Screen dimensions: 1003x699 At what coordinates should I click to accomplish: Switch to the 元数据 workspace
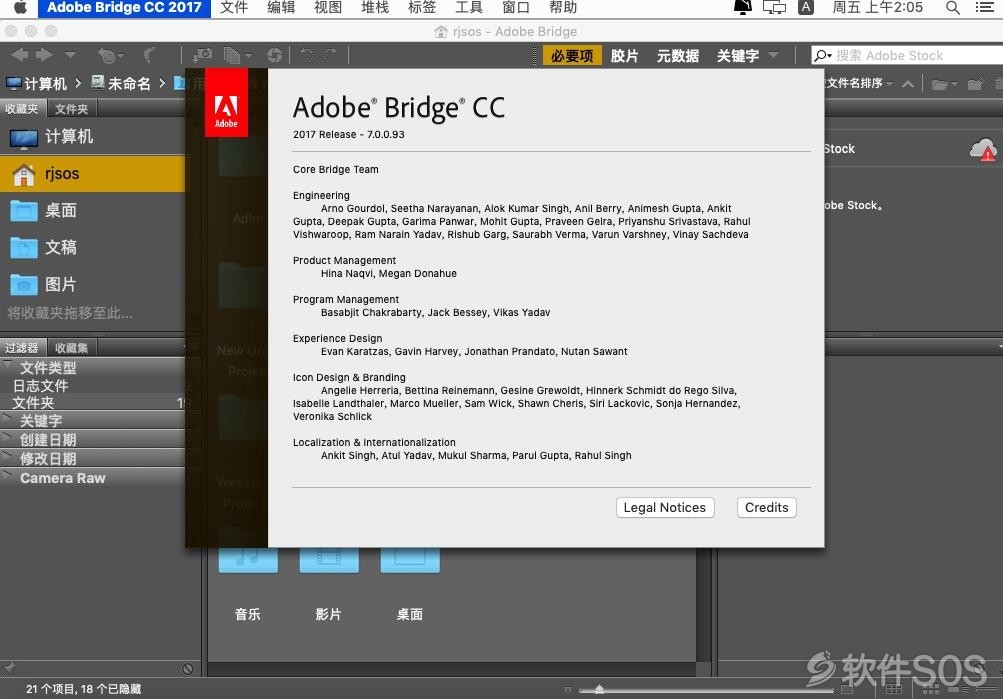click(x=677, y=56)
